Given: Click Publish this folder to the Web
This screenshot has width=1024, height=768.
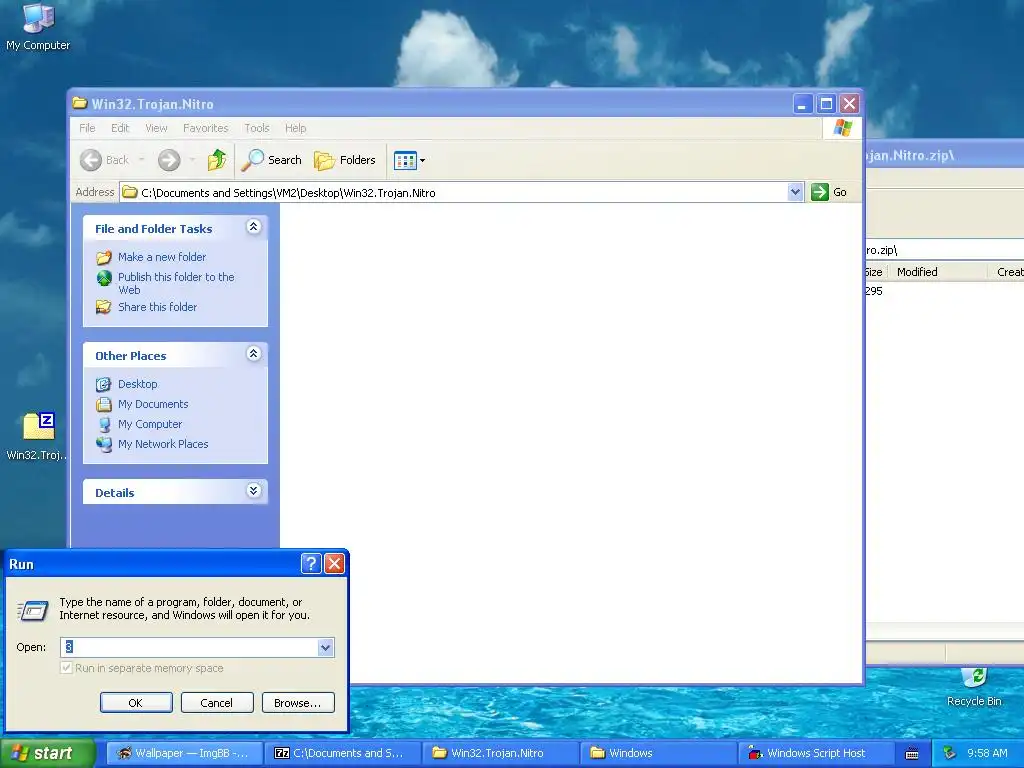Looking at the screenshot, I should tap(176, 283).
